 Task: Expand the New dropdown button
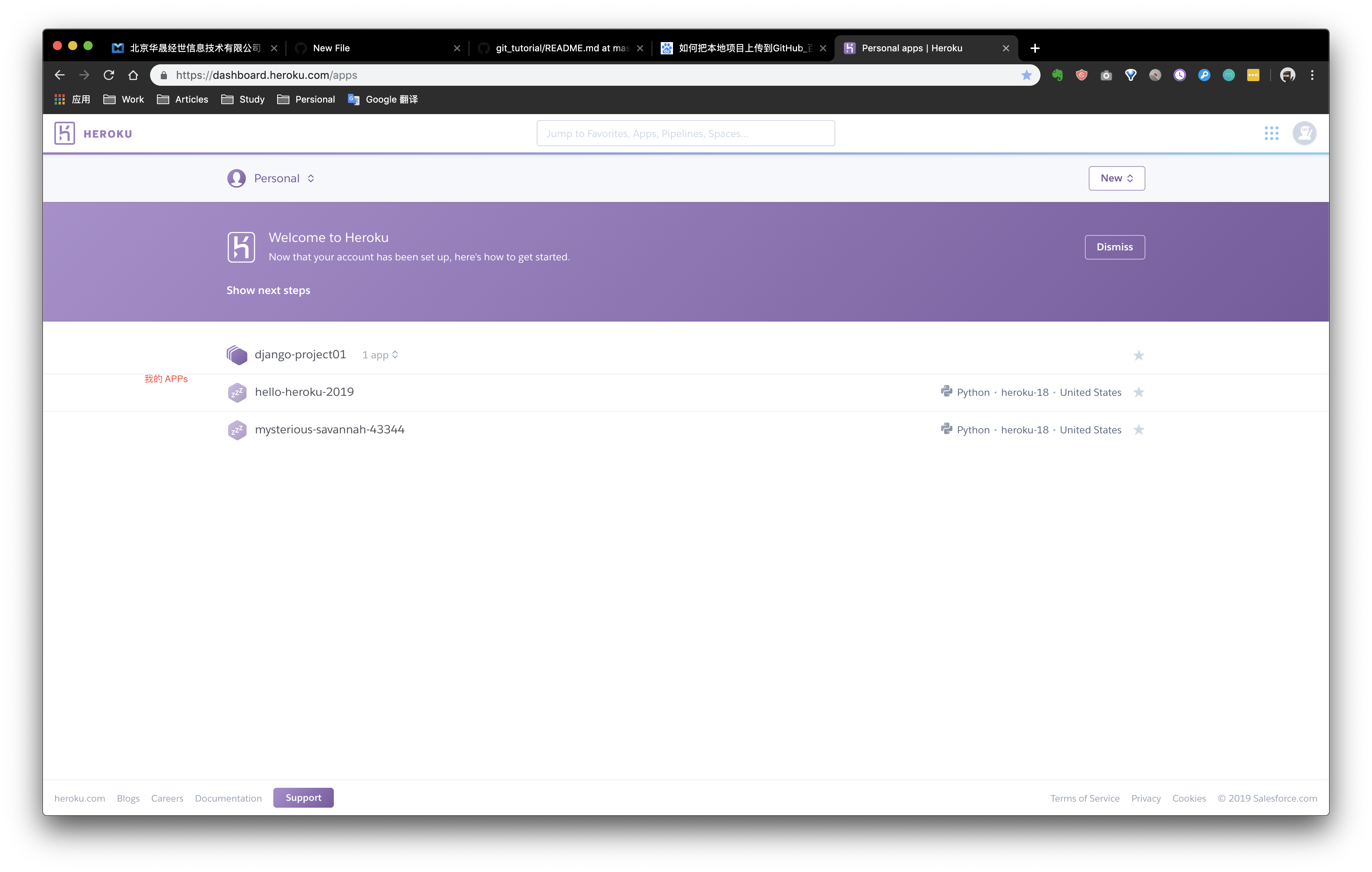tap(1116, 178)
